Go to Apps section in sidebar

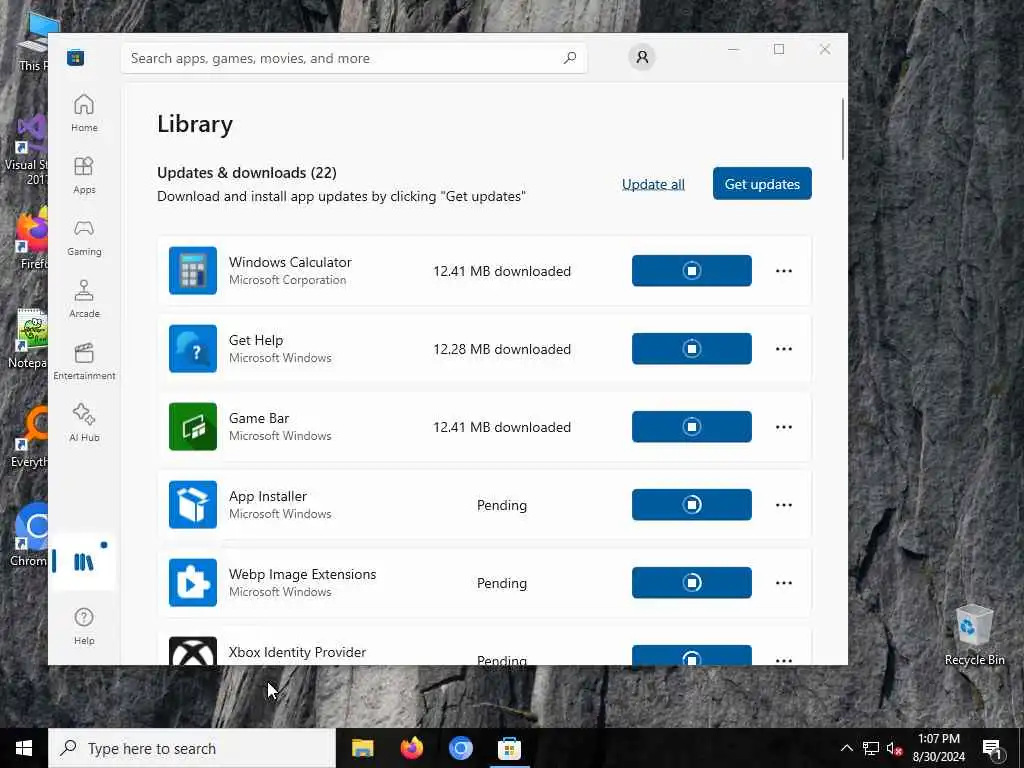coord(84,176)
